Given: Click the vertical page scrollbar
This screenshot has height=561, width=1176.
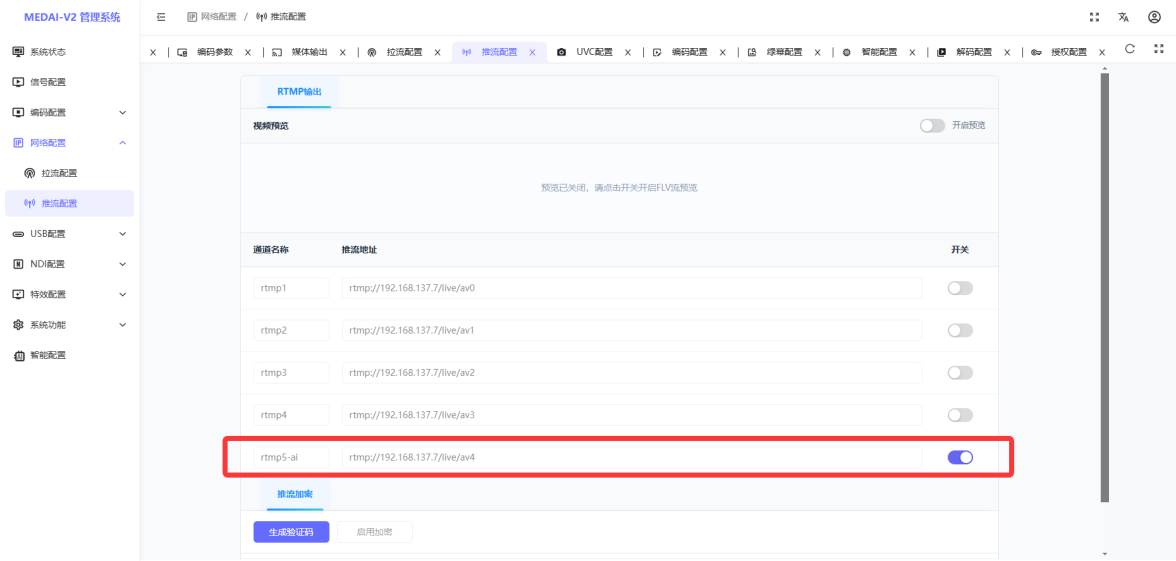Looking at the screenshot, I should coord(1105,287).
